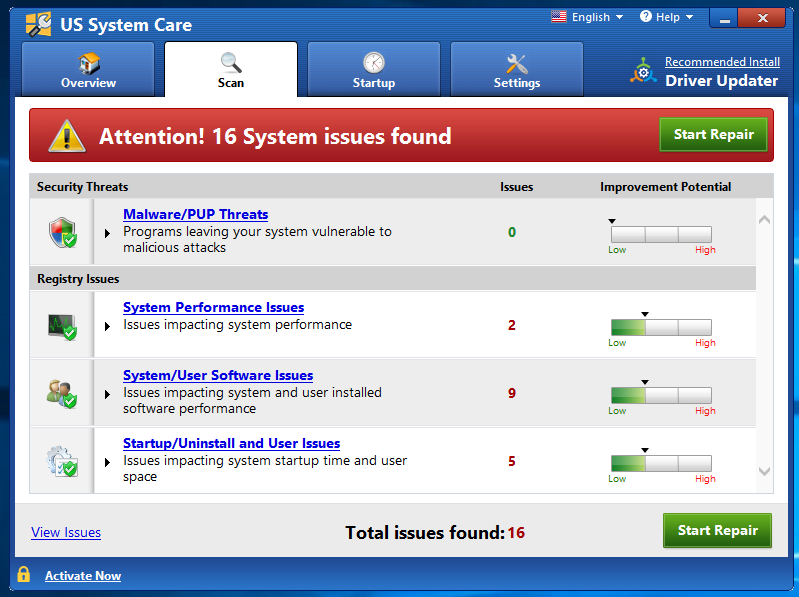Click the bottom Start Repair button
The image size is (799, 597).
pos(717,530)
